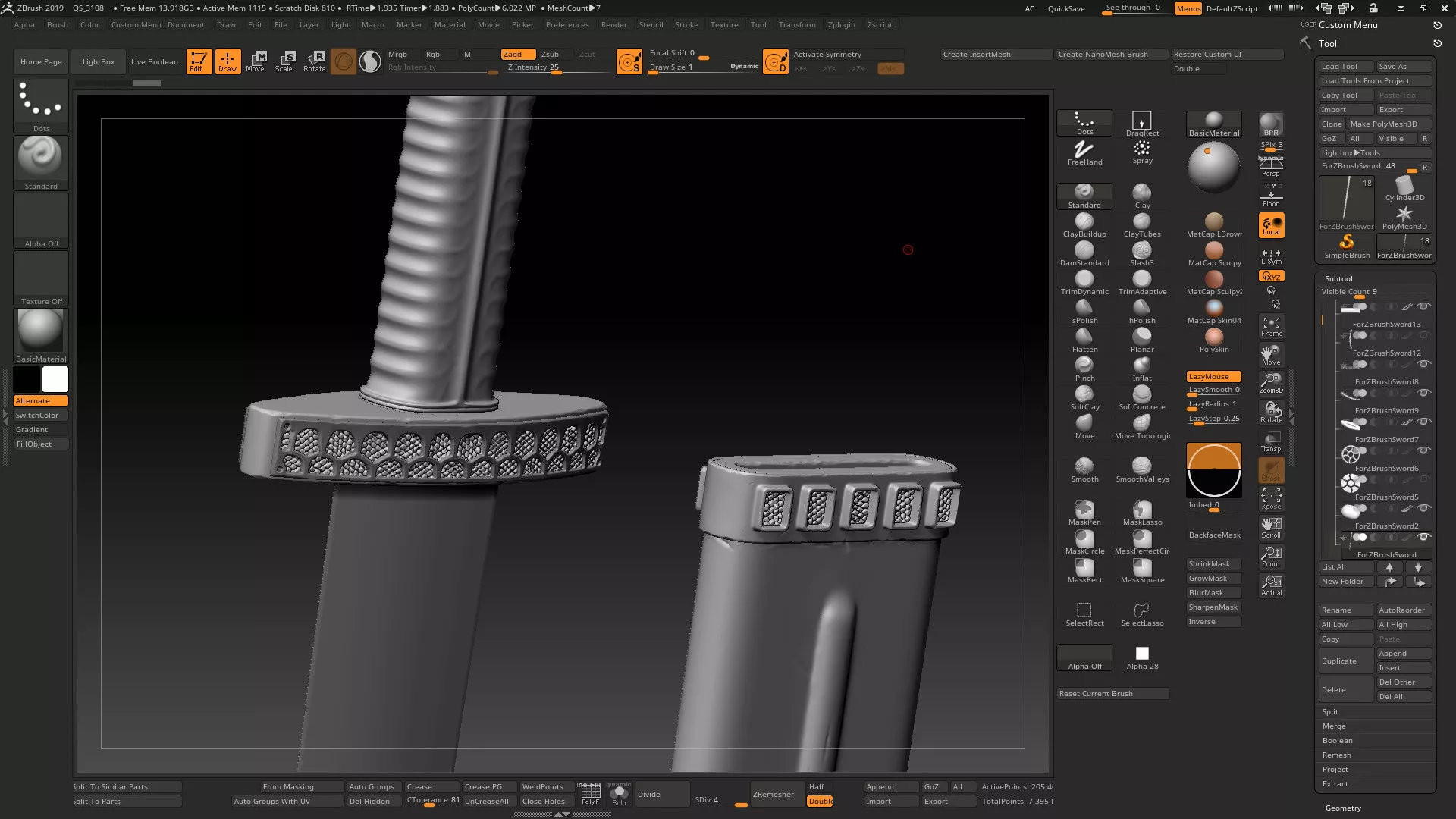This screenshot has width=1456, height=819.
Task: Expand the Boolean section
Action: 1337,741
